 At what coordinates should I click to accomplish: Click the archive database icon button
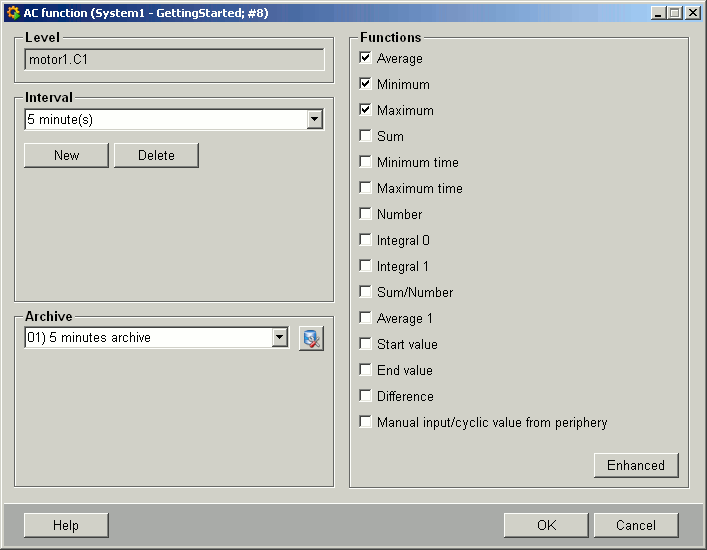311,338
